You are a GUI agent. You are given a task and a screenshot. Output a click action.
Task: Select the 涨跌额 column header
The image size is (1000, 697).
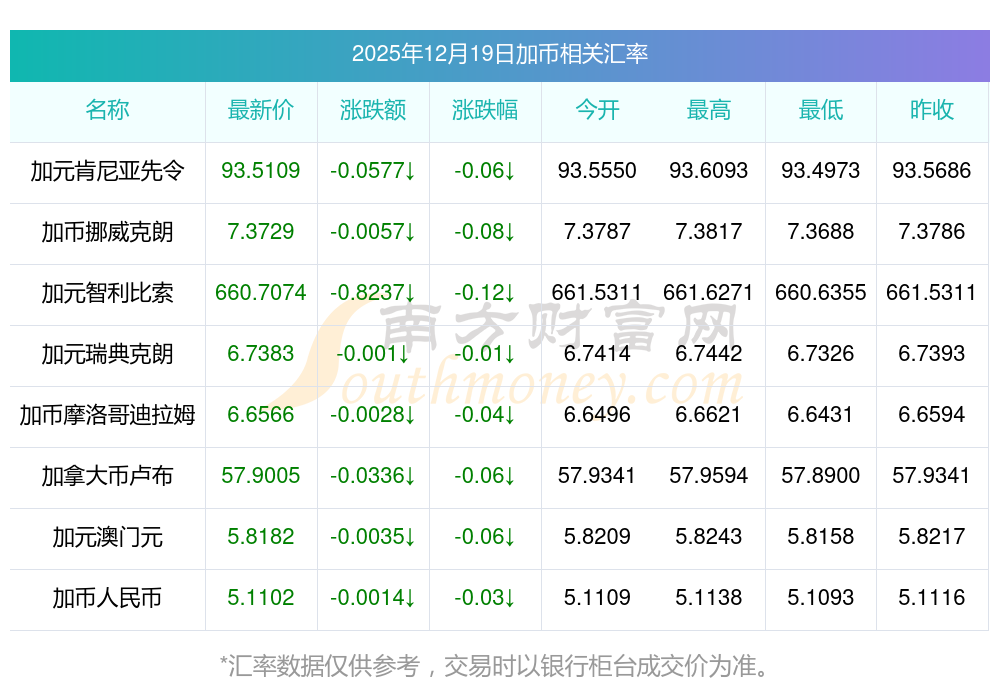373,110
